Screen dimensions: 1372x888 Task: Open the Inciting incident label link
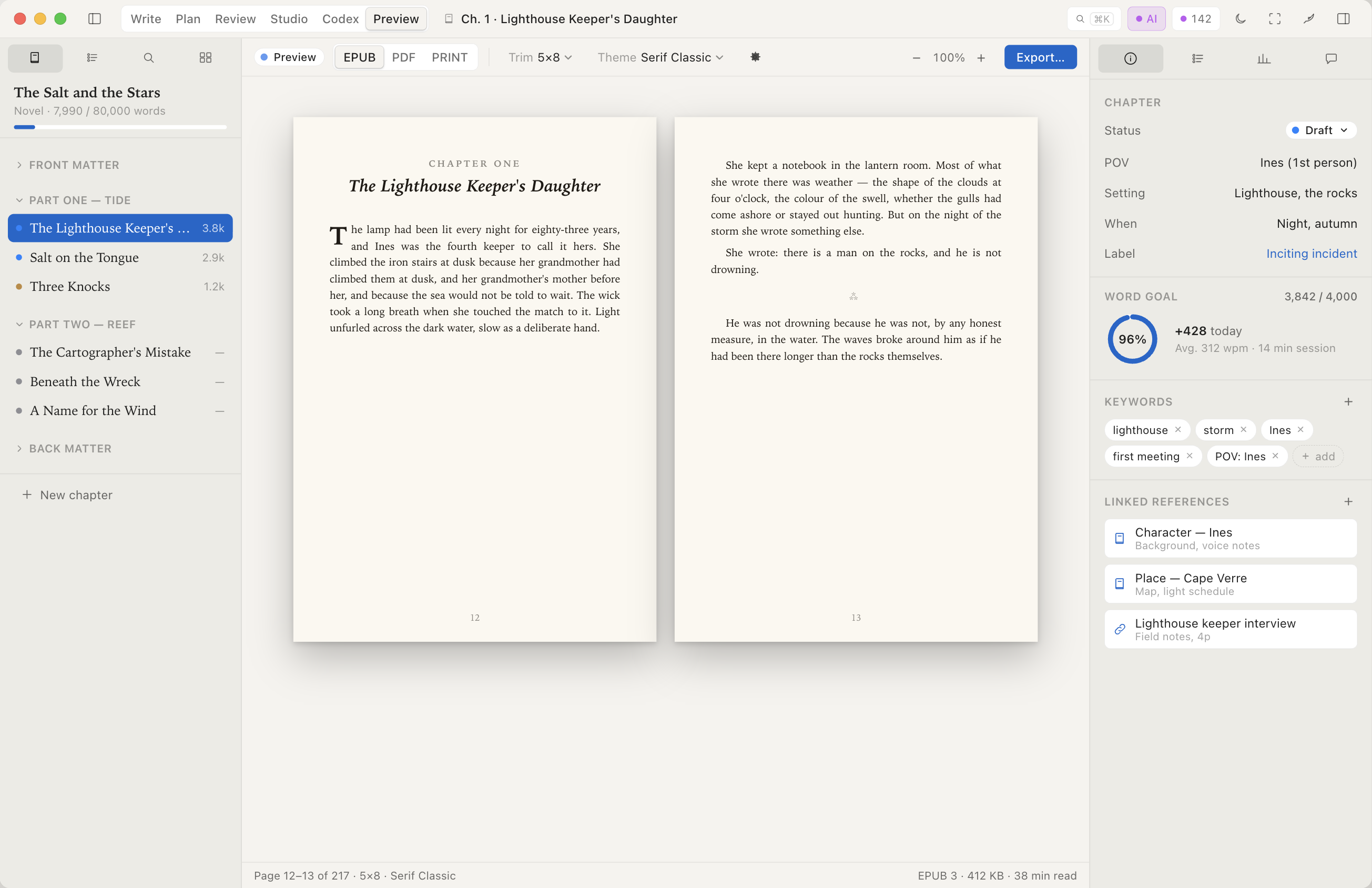point(1312,254)
